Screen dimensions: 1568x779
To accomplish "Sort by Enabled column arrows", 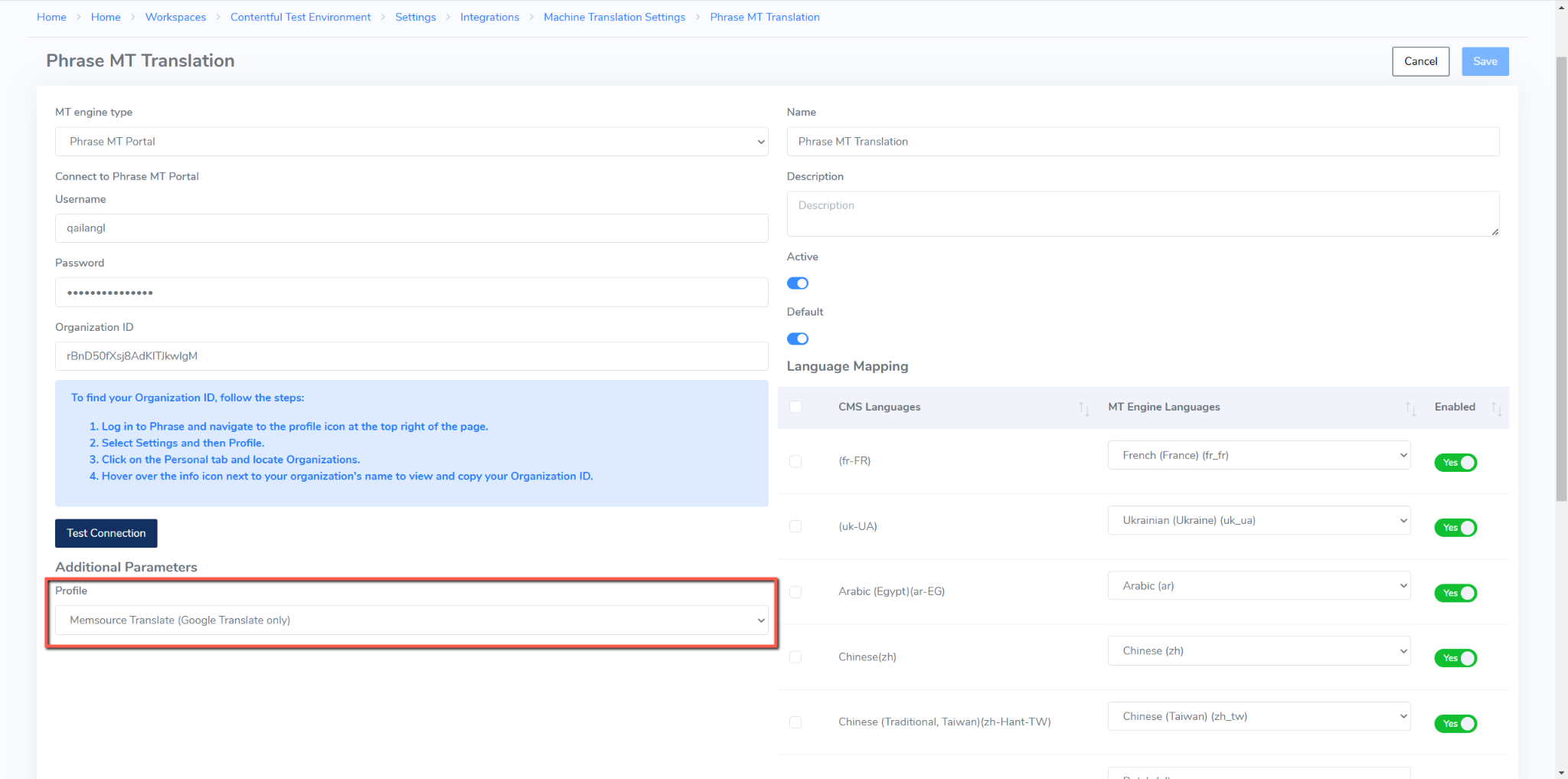I will point(1496,408).
